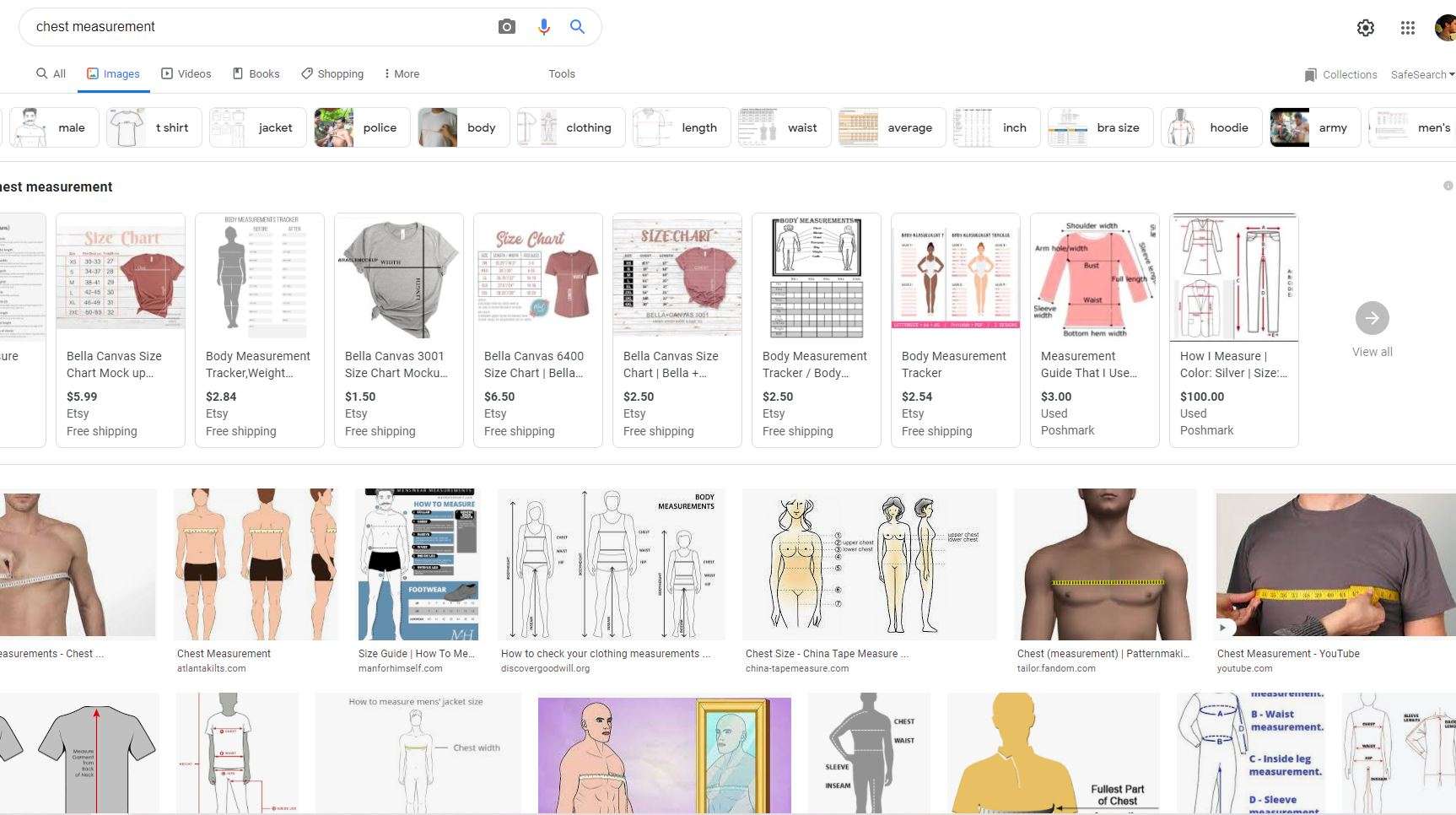The height and width of the screenshot is (815, 1456).
Task: Open tailor.fandom.com Chest measurement image
Action: pyautogui.click(x=1105, y=564)
